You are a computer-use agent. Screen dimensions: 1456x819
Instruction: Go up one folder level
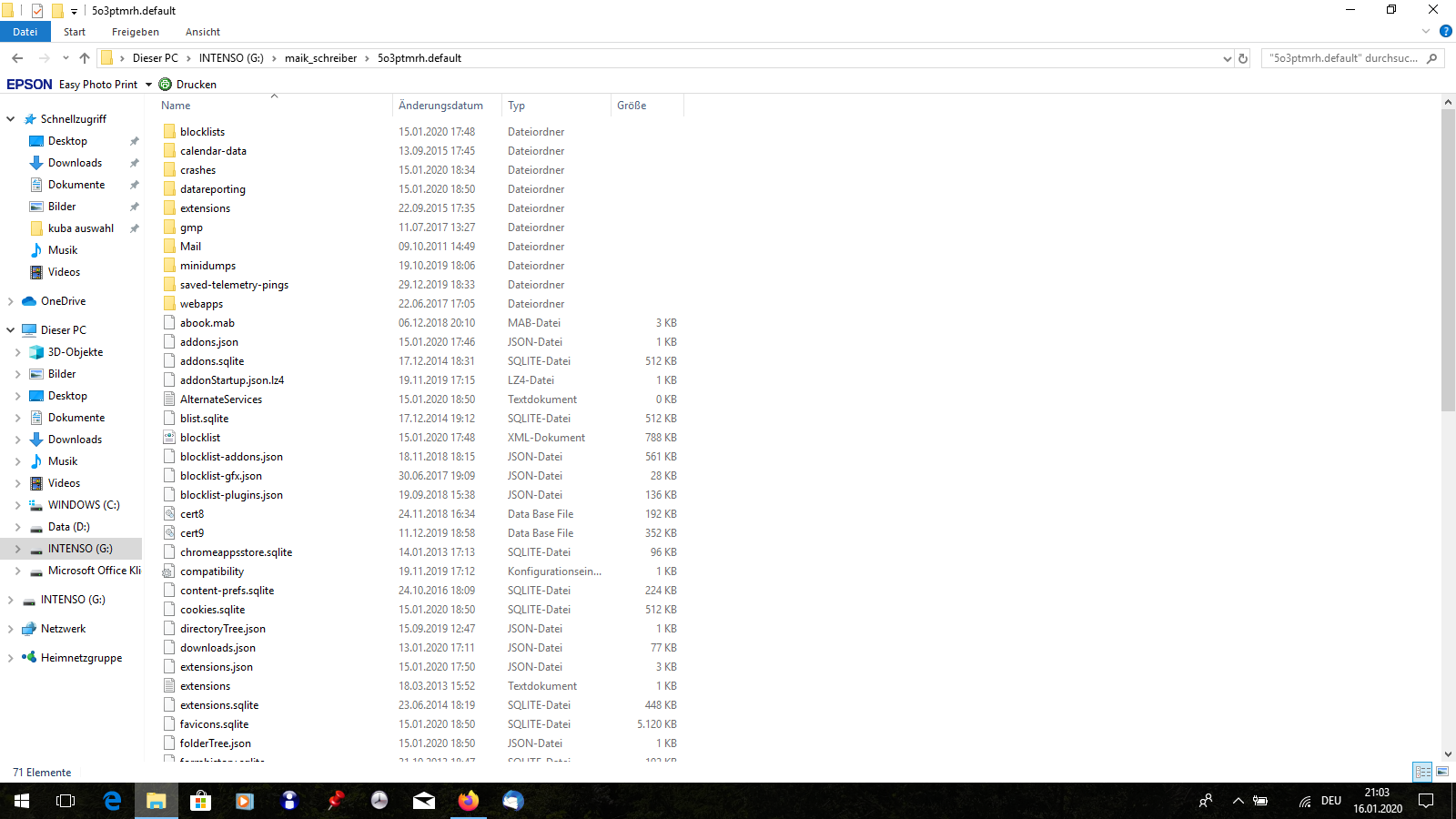(85, 58)
